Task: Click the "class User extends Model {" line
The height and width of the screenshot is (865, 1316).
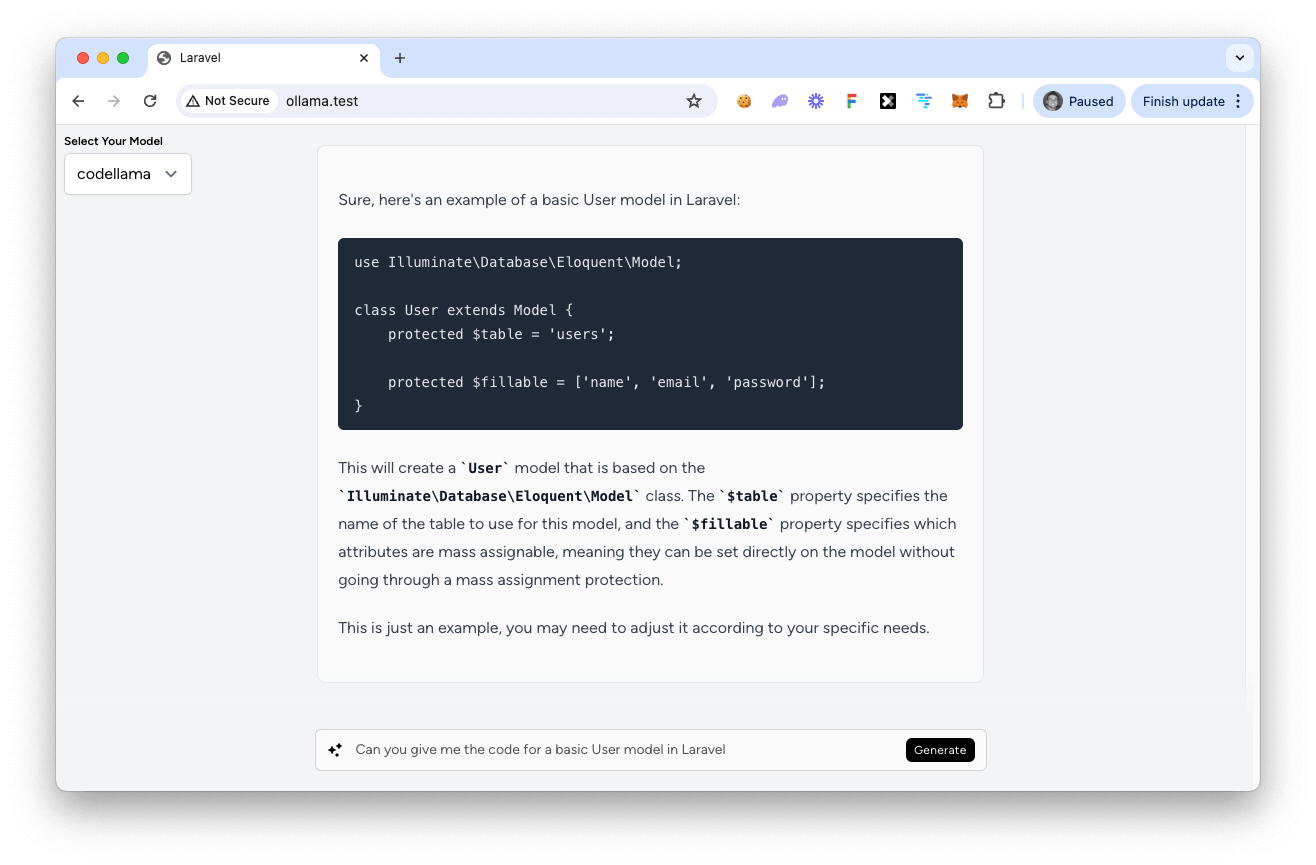Action: (x=463, y=310)
